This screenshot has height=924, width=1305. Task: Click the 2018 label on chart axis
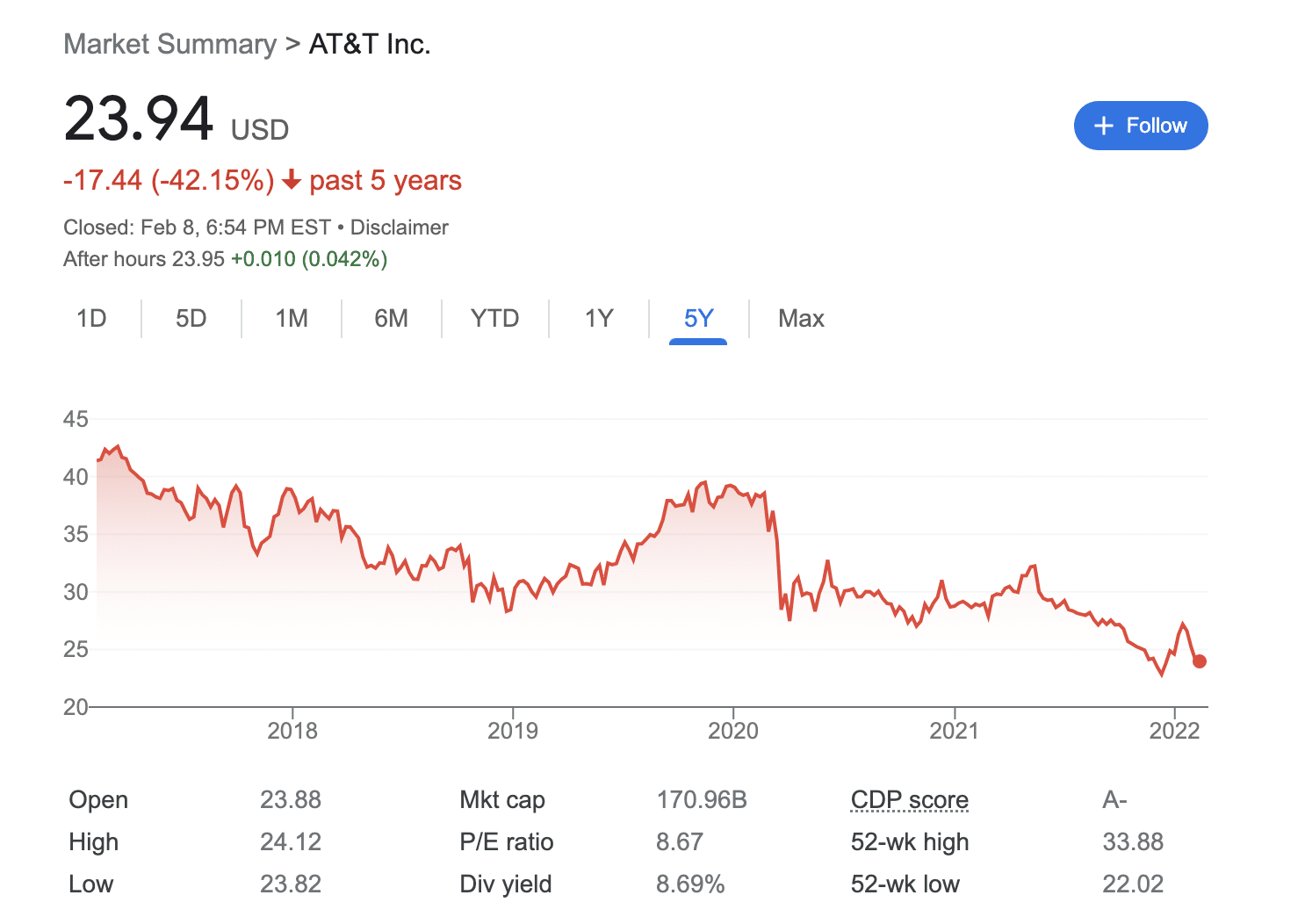click(x=292, y=731)
